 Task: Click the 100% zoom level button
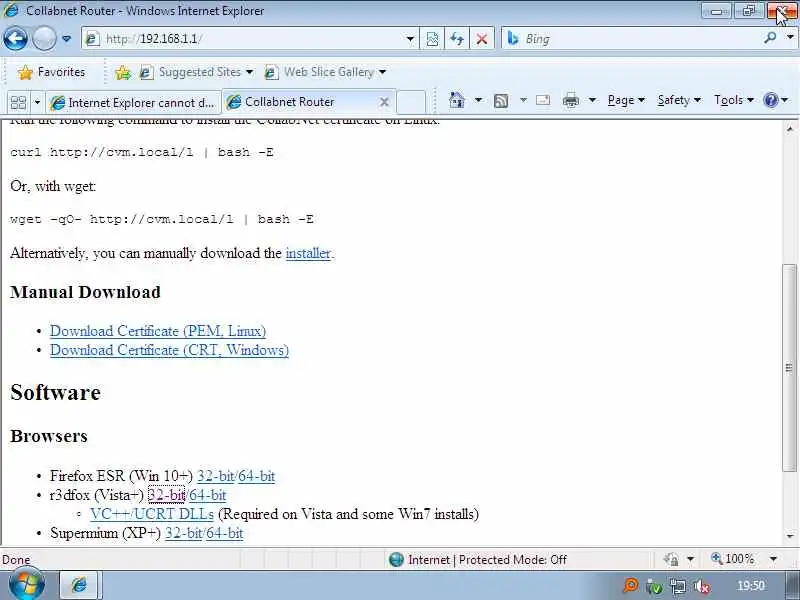click(x=733, y=559)
